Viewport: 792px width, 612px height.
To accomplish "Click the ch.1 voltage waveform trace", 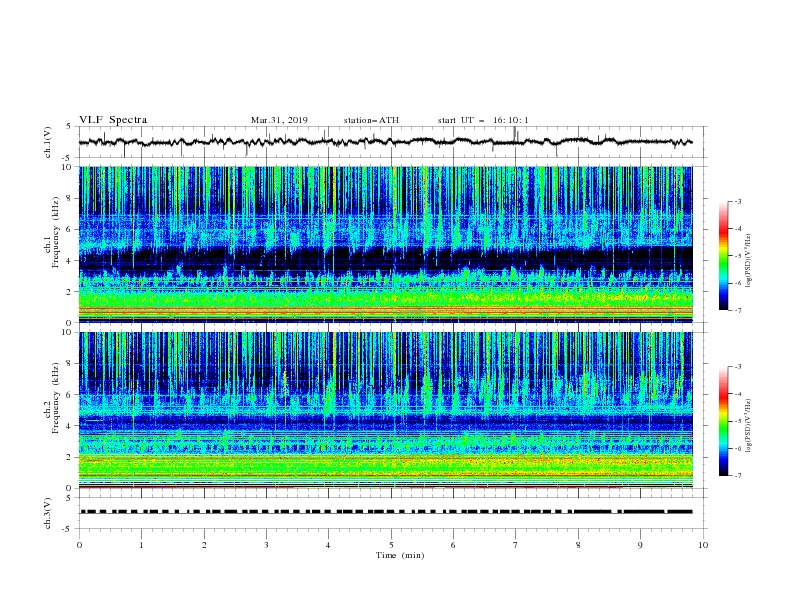I will click(x=385, y=142).
